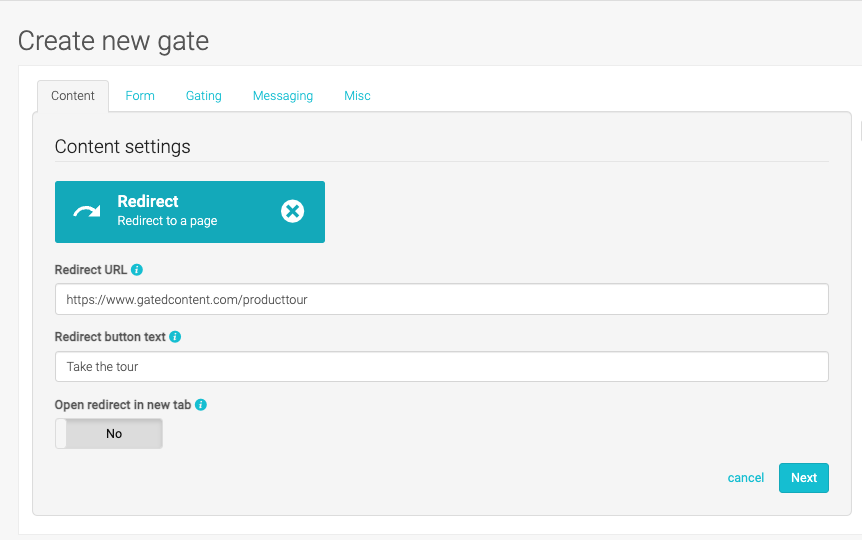Click the Redirect arrow icon
862x540 pixels.
(87, 211)
